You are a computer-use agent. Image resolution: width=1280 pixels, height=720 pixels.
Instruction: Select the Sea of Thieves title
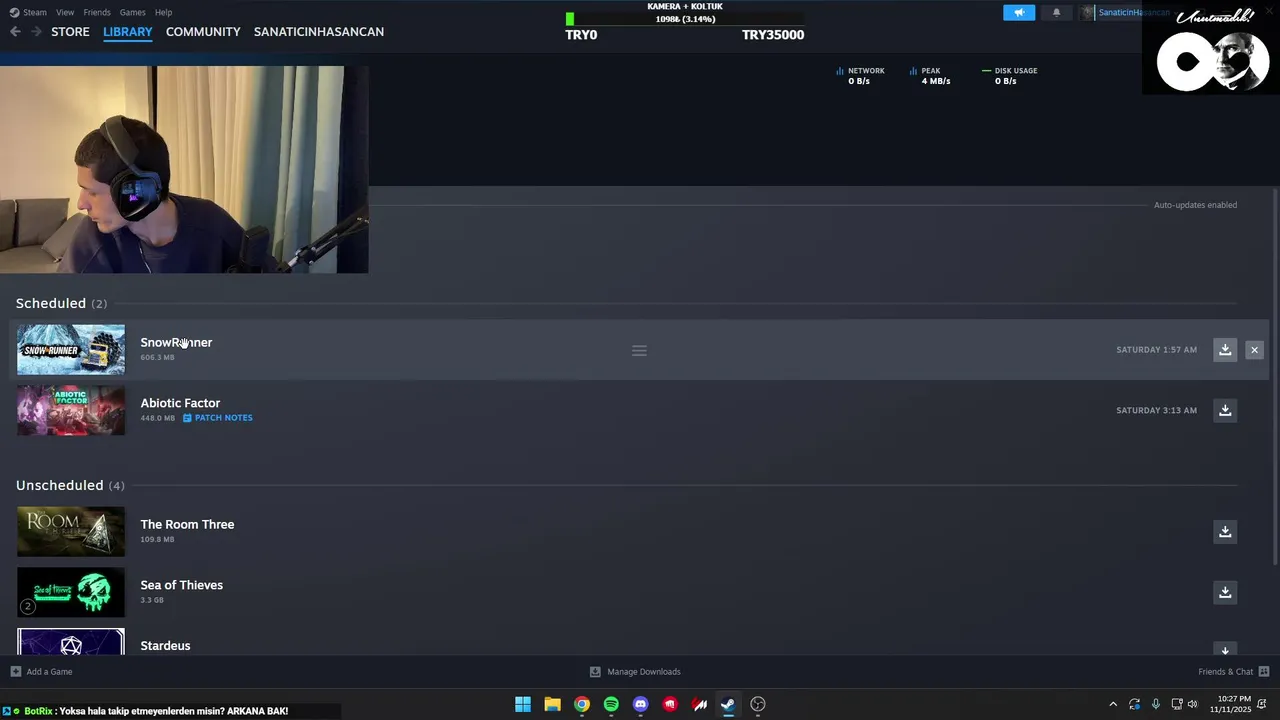click(181, 585)
